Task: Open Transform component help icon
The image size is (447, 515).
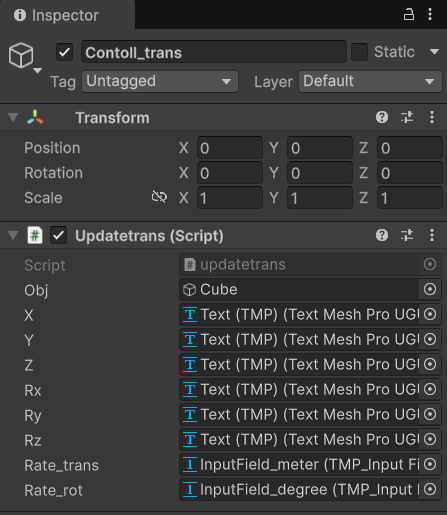Action: (382, 117)
